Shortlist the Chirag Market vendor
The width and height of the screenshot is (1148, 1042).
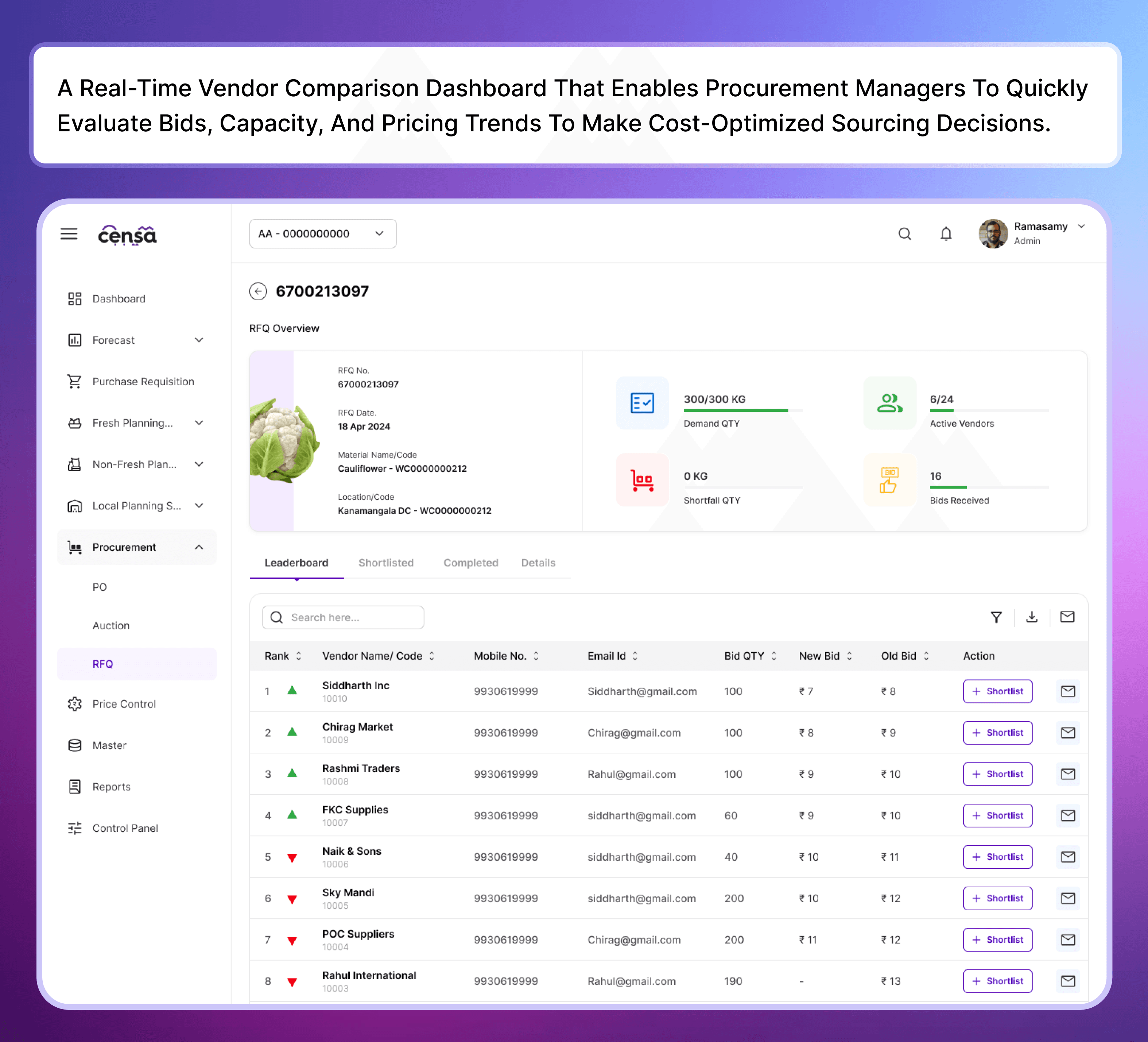click(x=997, y=733)
